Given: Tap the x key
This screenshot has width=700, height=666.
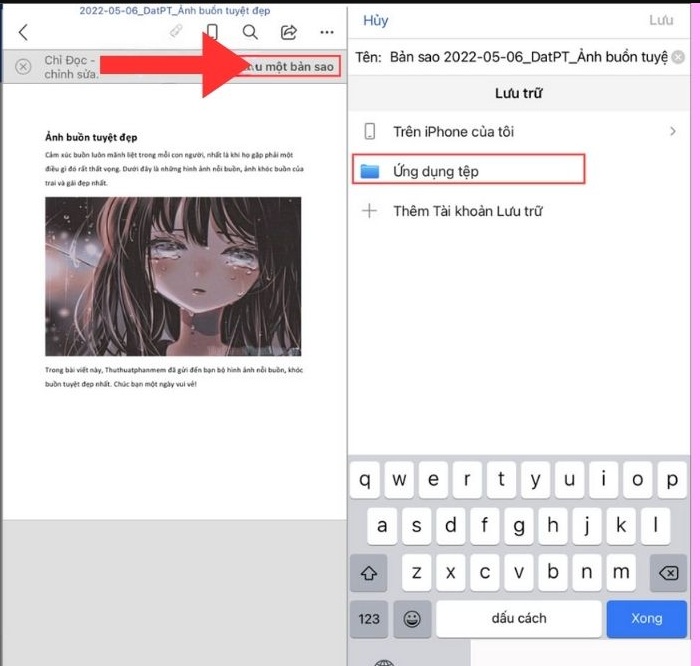Looking at the screenshot, I should (x=450, y=573).
